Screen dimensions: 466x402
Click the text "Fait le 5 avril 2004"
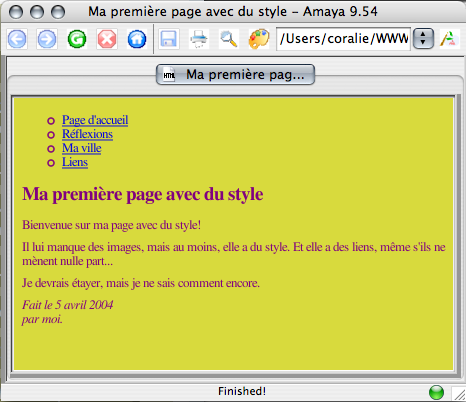pyautogui.click(x=67, y=305)
